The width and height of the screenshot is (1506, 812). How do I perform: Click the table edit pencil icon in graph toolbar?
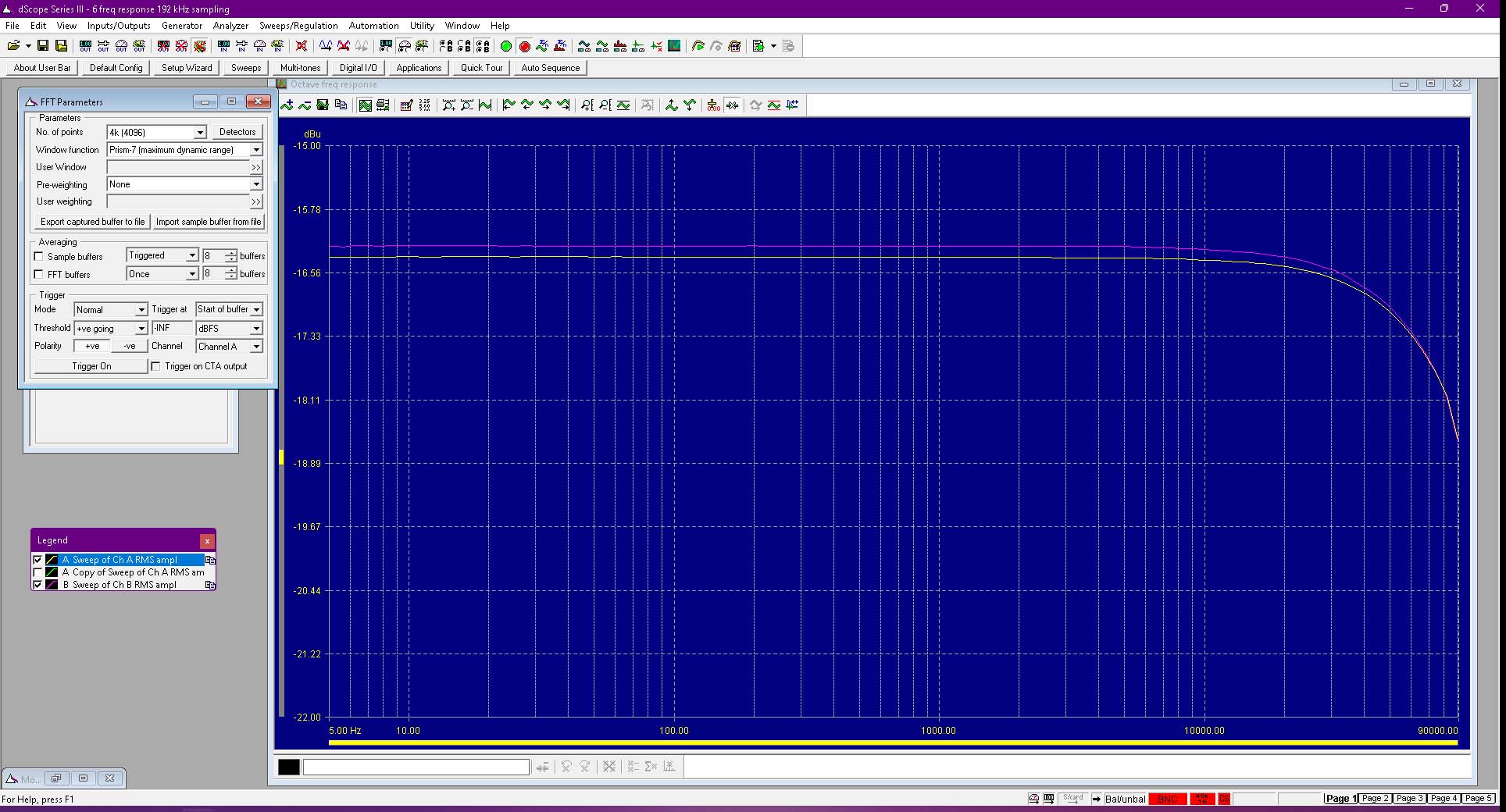[406, 105]
